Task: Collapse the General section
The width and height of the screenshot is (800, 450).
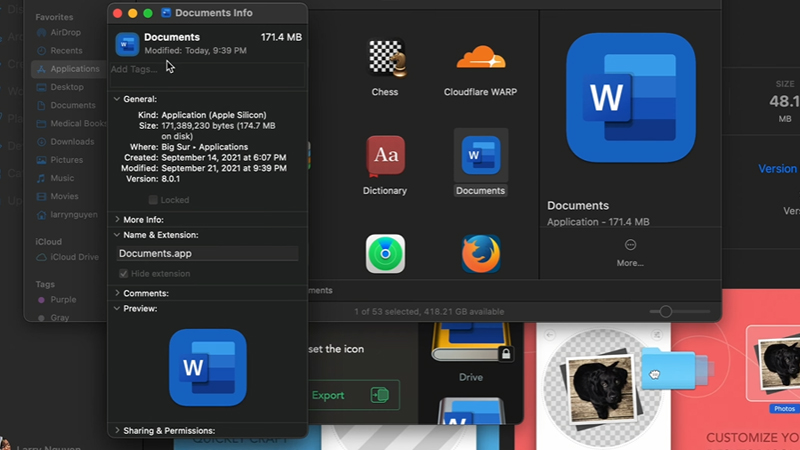Action: point(117,99)
